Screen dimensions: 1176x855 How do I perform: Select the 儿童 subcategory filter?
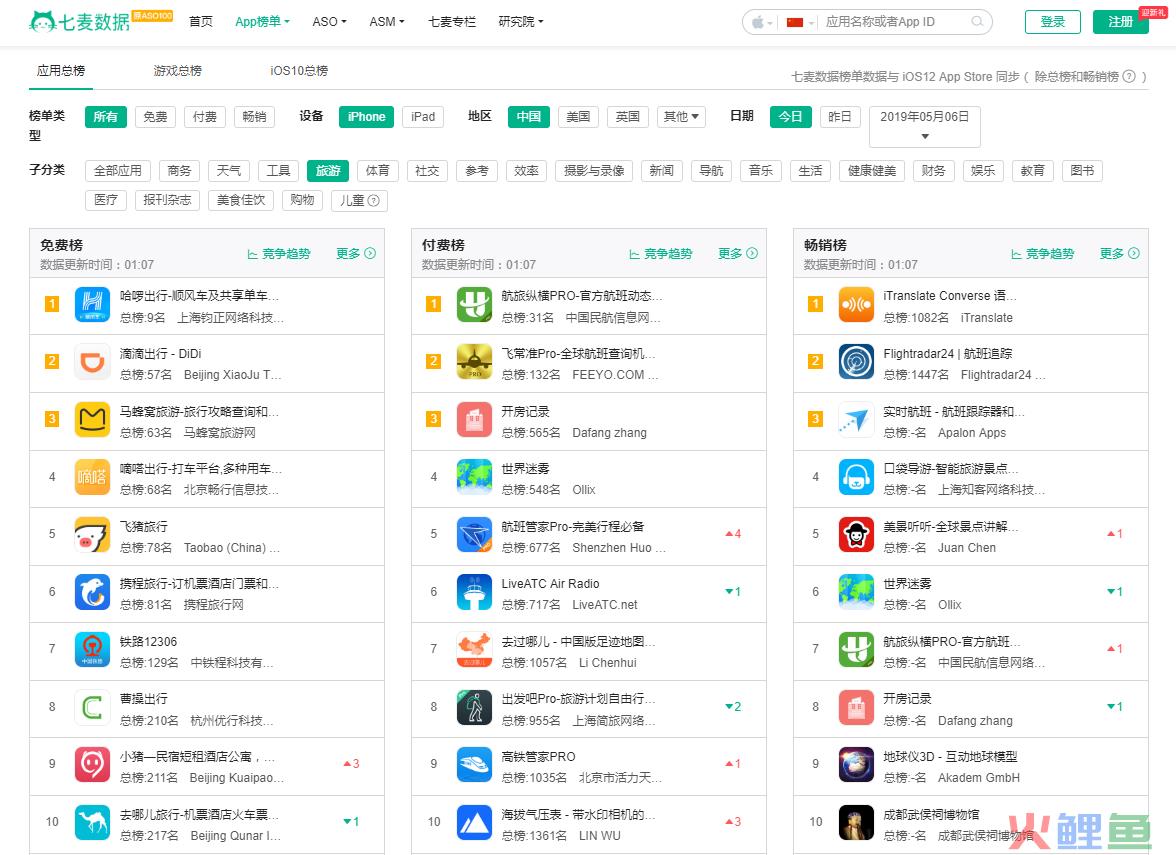click(x=359, y=201)
